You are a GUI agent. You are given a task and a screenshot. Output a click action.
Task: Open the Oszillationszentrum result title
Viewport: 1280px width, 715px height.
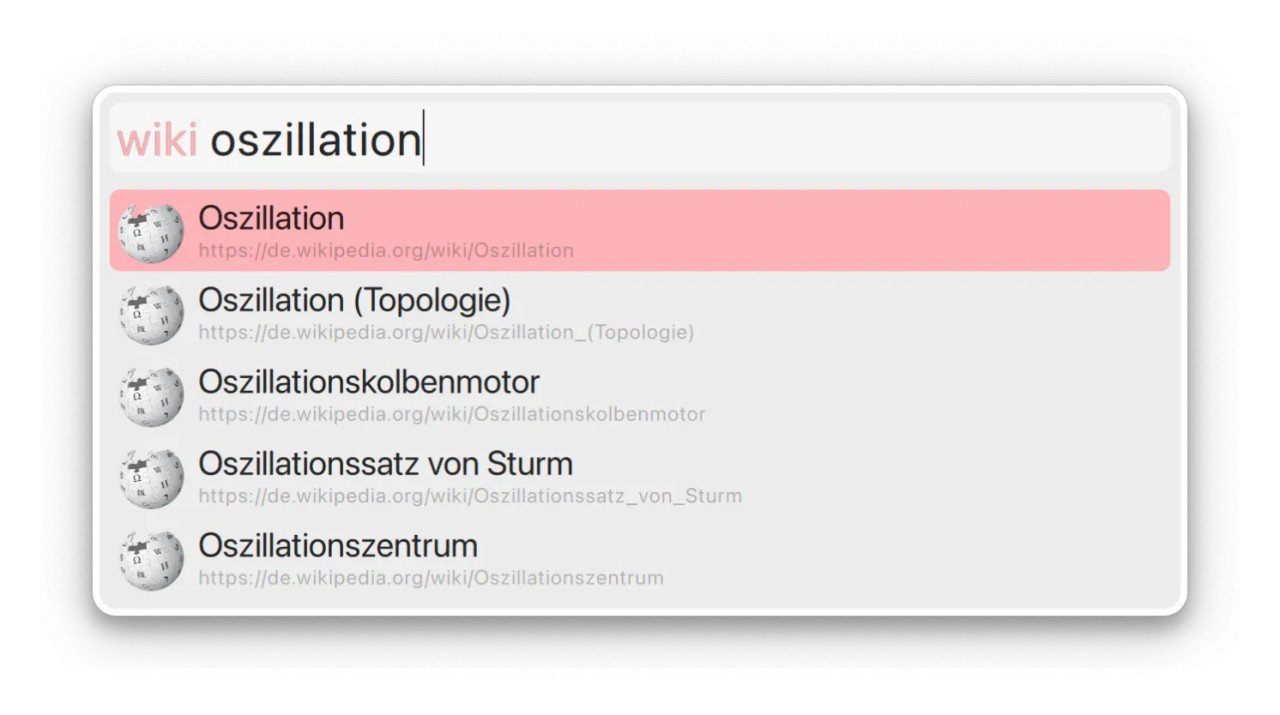[338, 546]
